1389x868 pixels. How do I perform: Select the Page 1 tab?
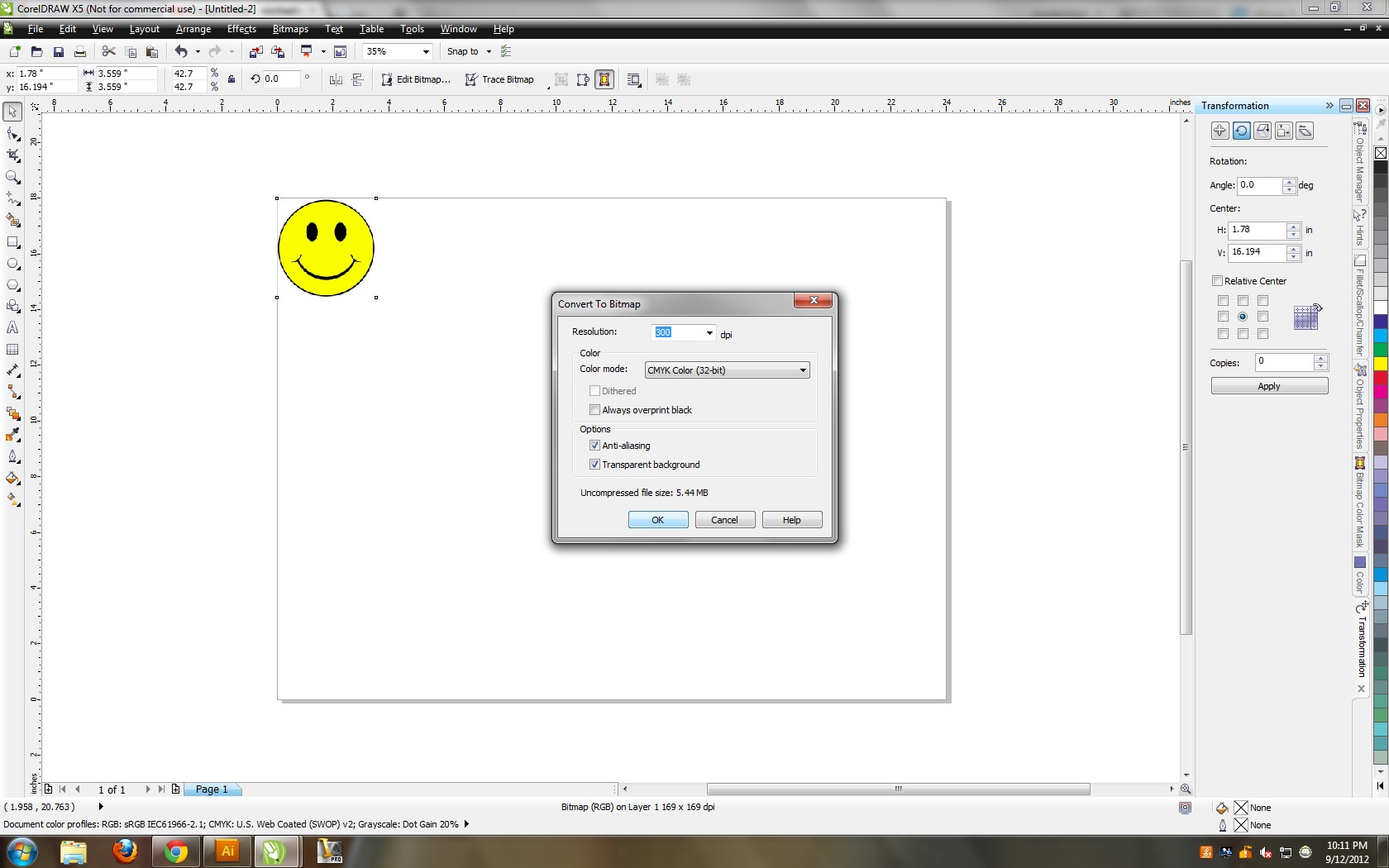click(212, 789)
